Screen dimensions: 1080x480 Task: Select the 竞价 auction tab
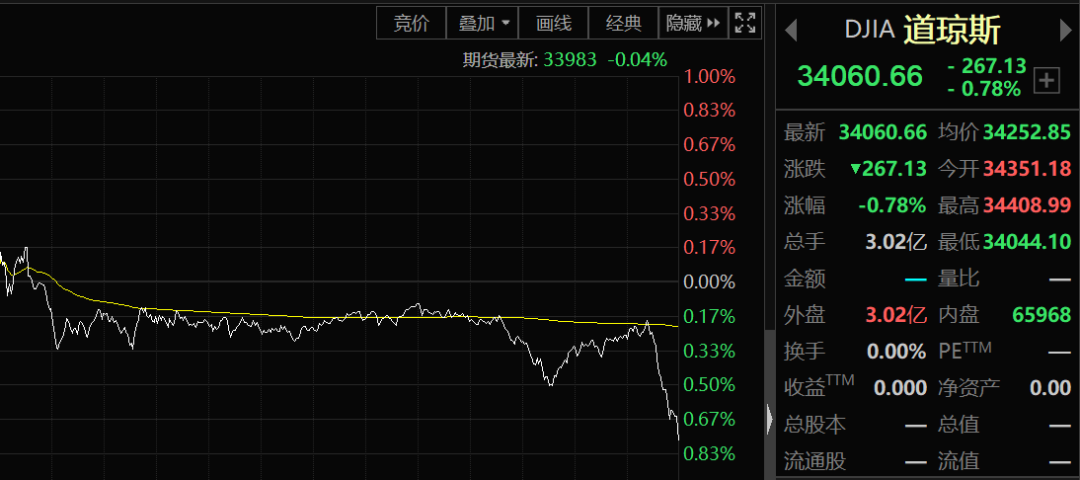(411, 23)
